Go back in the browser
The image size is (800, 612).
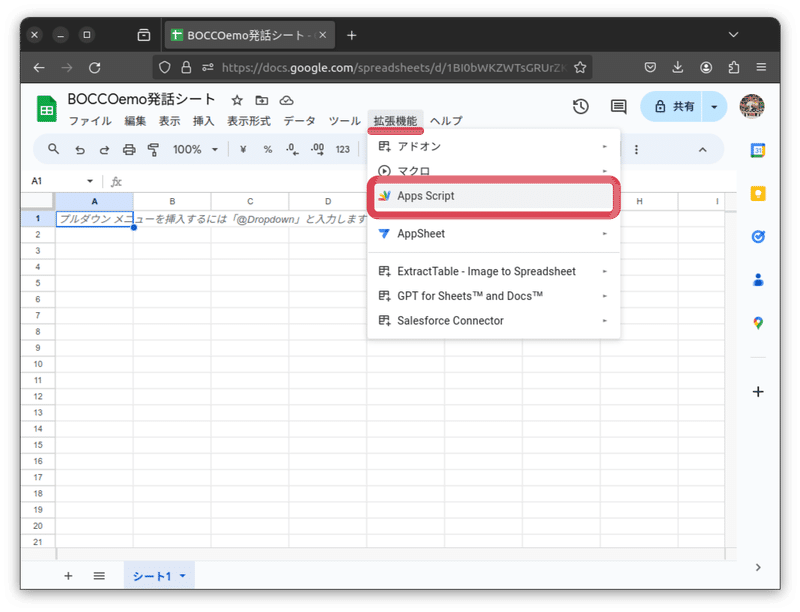(x=39, y=67)
